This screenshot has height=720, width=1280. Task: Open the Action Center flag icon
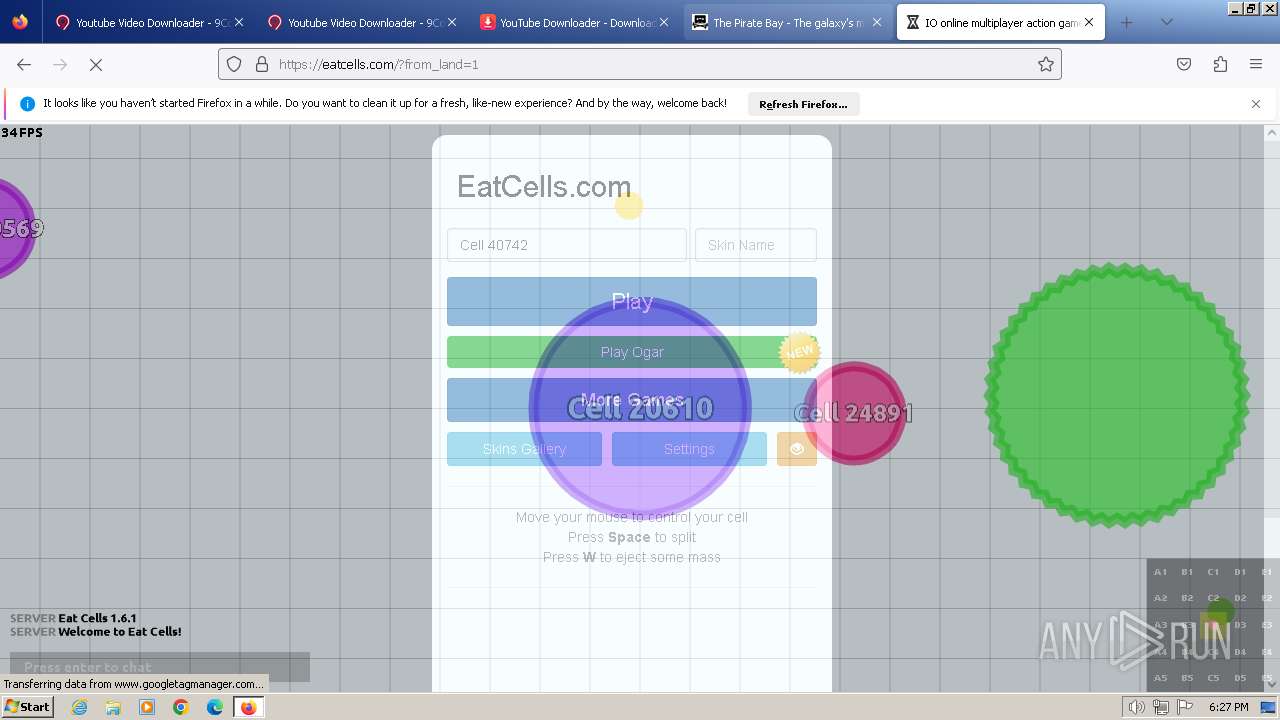click(x=1185, y=707)
